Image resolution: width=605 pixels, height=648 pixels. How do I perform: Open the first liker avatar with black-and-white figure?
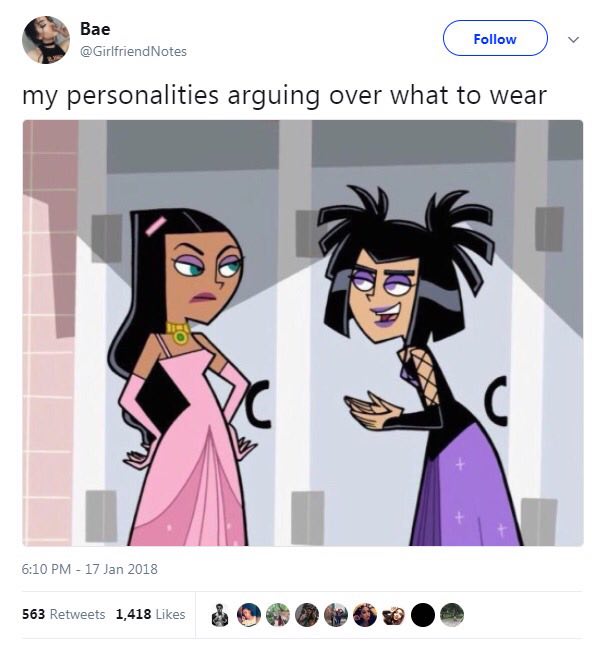pyautogui.click(x=220, y=615)
